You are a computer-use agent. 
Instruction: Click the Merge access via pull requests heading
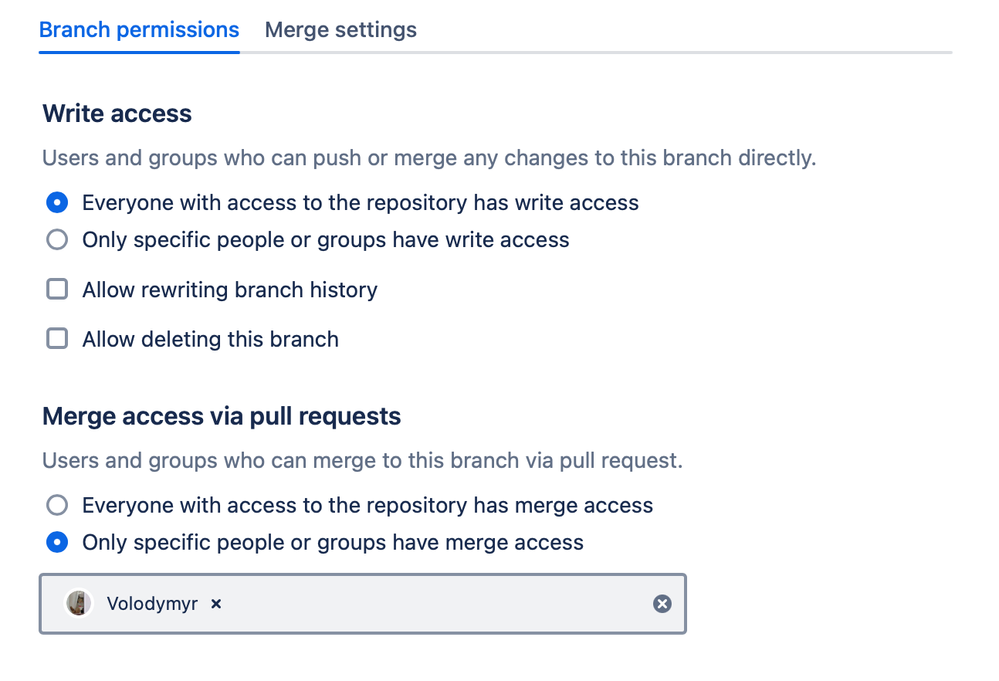click(221, 417)
